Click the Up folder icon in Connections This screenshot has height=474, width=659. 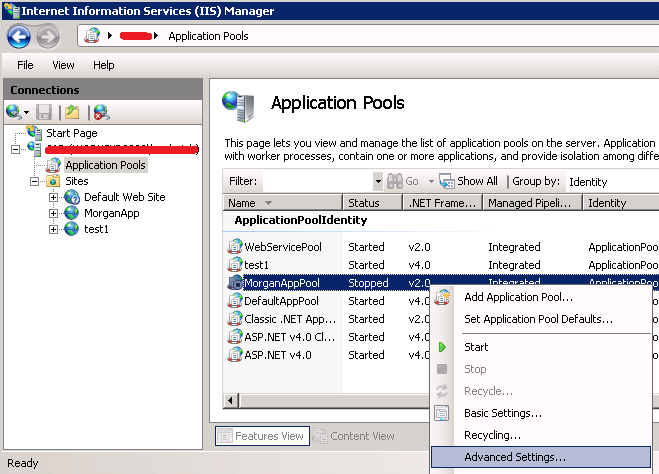[72, 112]
